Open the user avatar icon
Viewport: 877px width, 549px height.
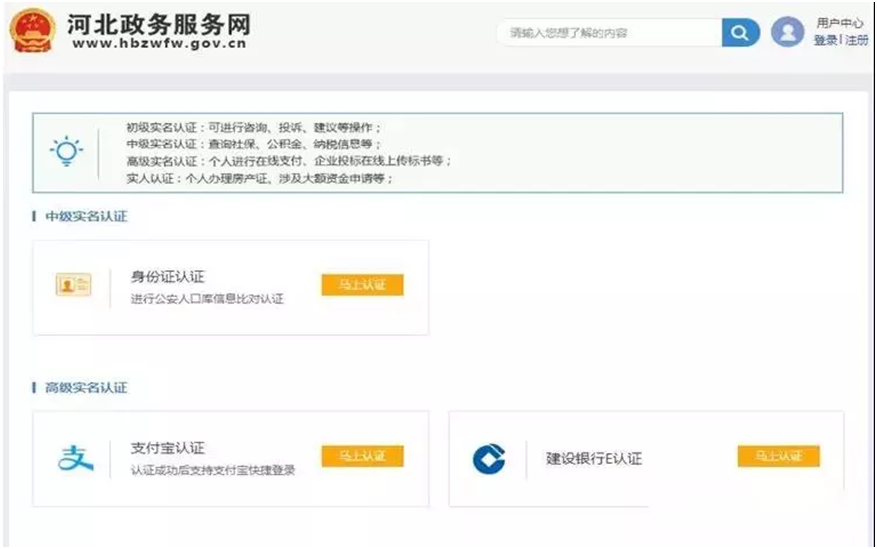788,32
